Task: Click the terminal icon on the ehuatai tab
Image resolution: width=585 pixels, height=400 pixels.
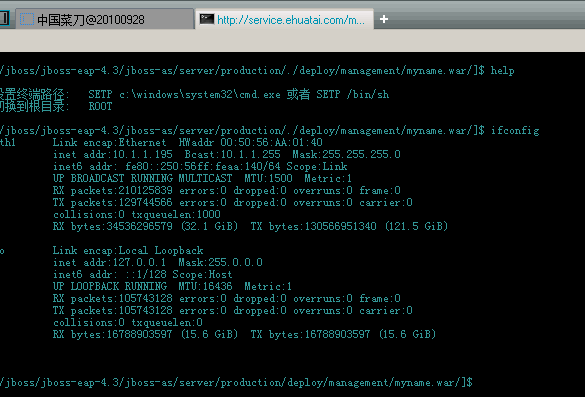Action: click(x=207, y=19)
